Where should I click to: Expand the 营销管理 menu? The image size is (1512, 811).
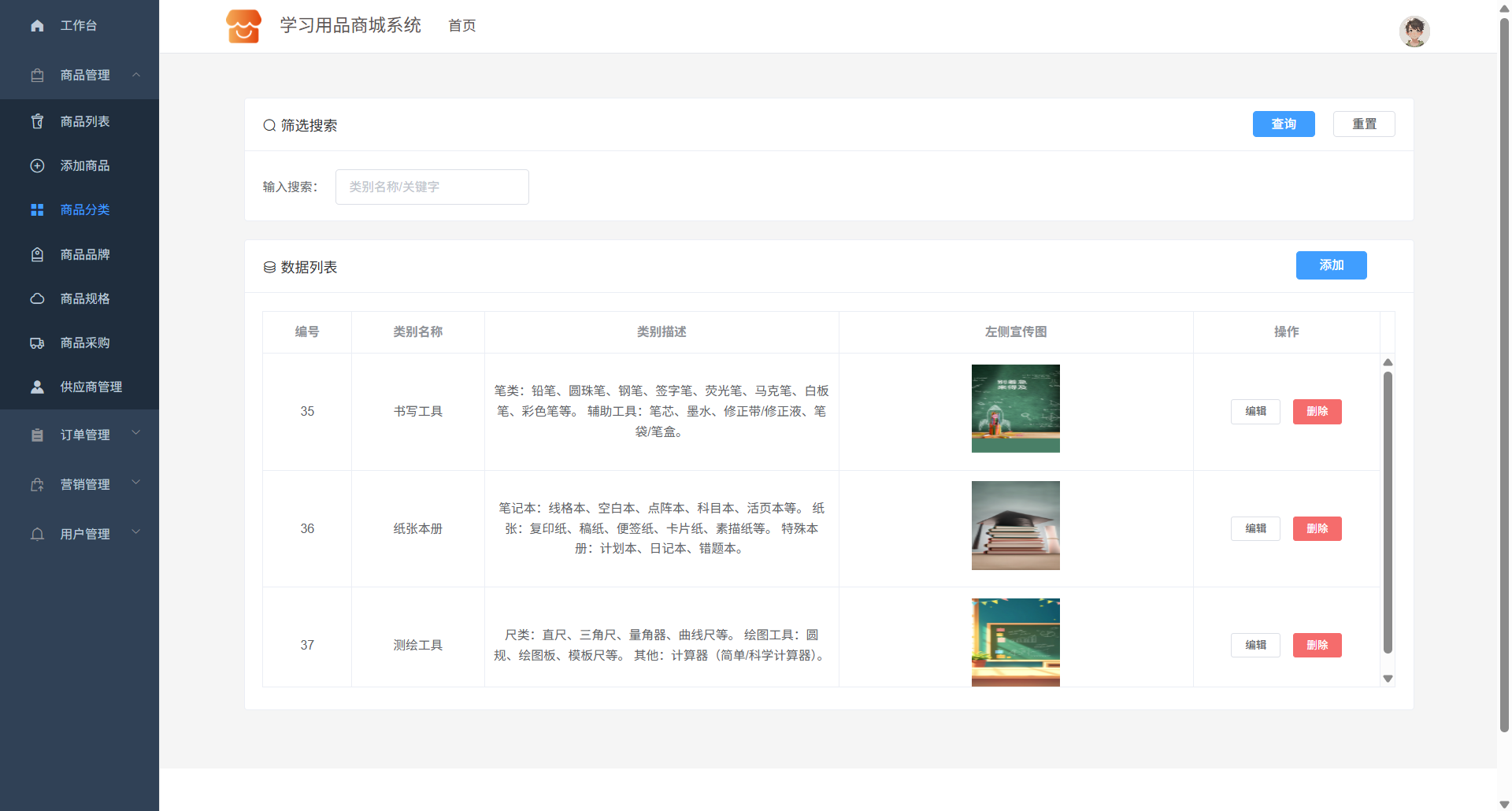tap(136, 483)
